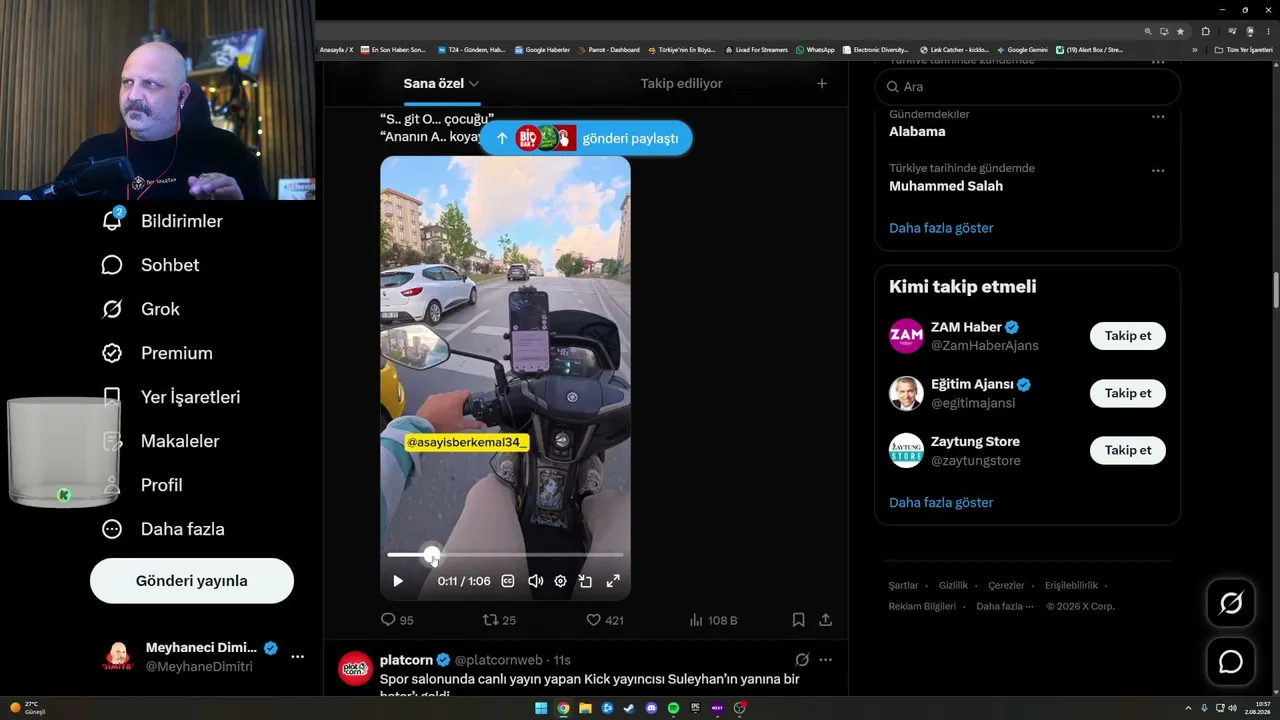Screen dimensions: 1280x720
Task: Open the Google Gemini bookmark
Action: [x=1022, y=50]
